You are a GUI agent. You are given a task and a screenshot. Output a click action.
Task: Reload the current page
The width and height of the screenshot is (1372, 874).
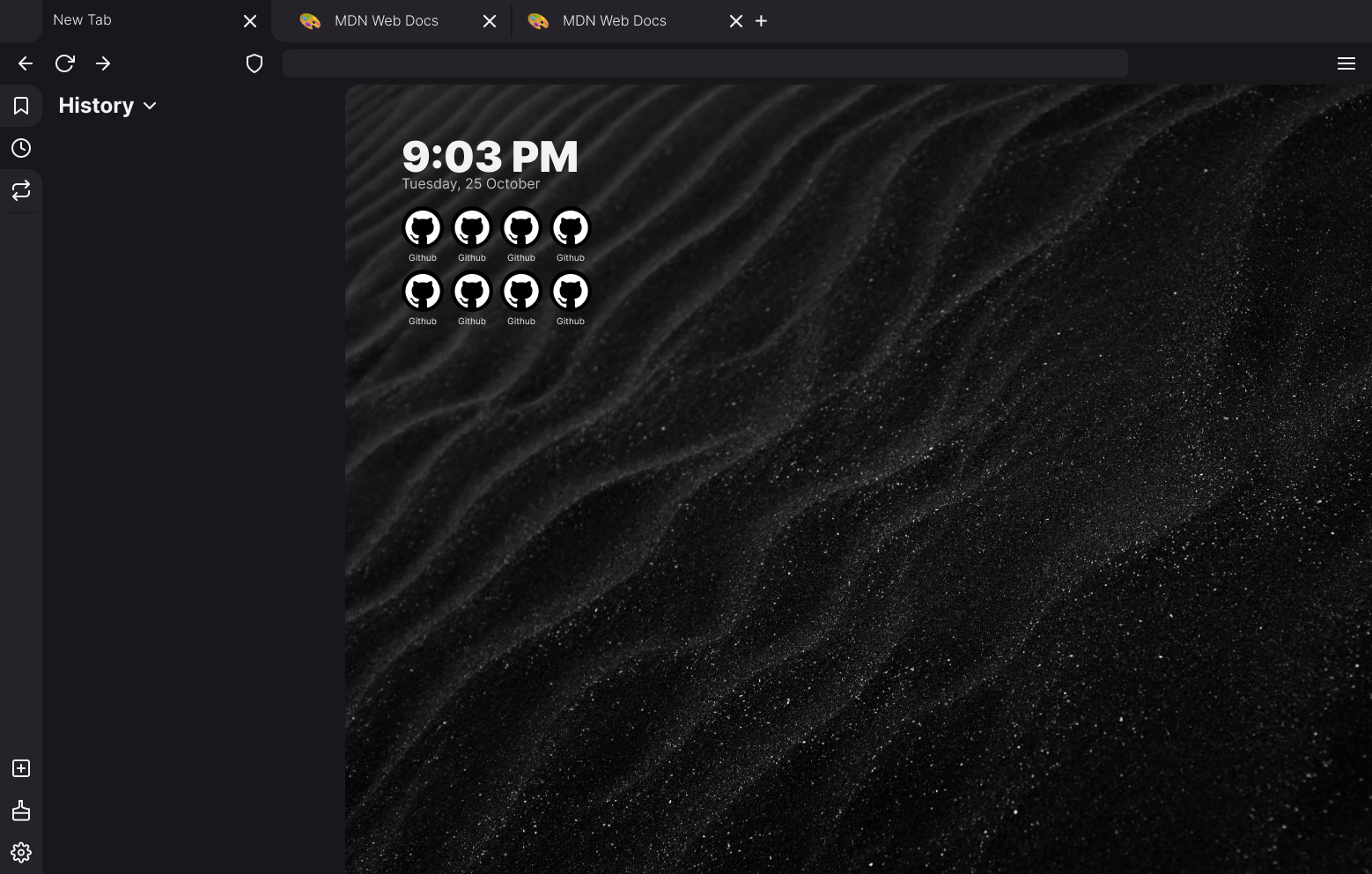(64, 63)
